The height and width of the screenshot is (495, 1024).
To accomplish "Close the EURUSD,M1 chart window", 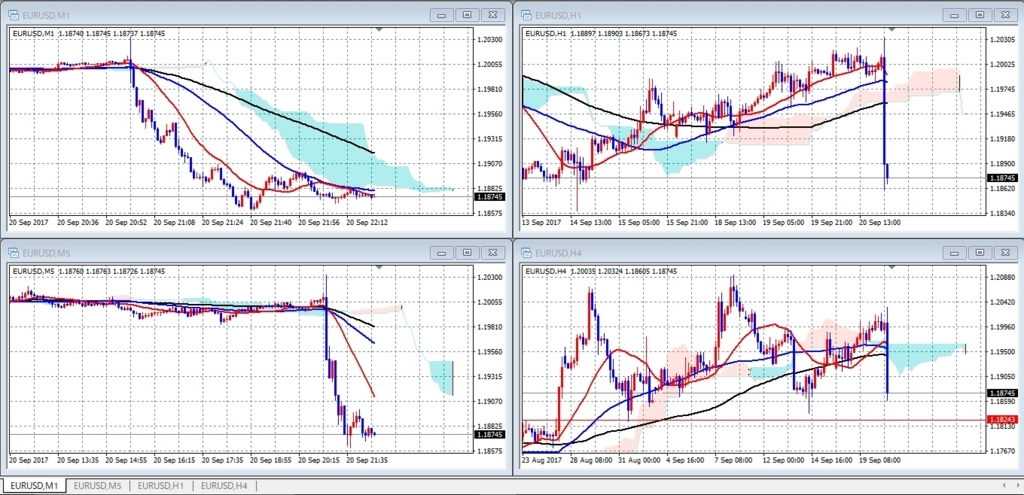I will tap(493, 14).
